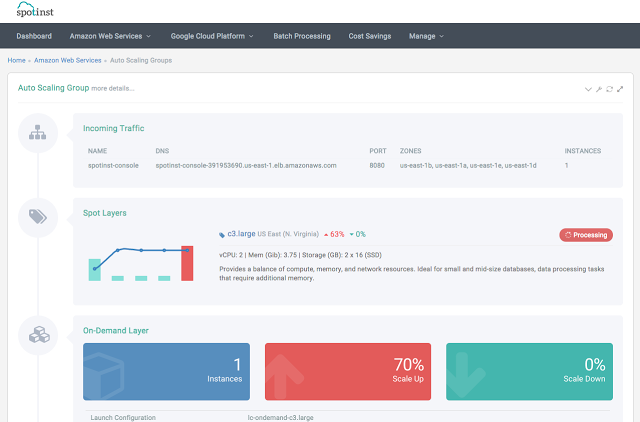Click the tag icon beside c3.large
The image size is (640, 422).
pos(222,234)
